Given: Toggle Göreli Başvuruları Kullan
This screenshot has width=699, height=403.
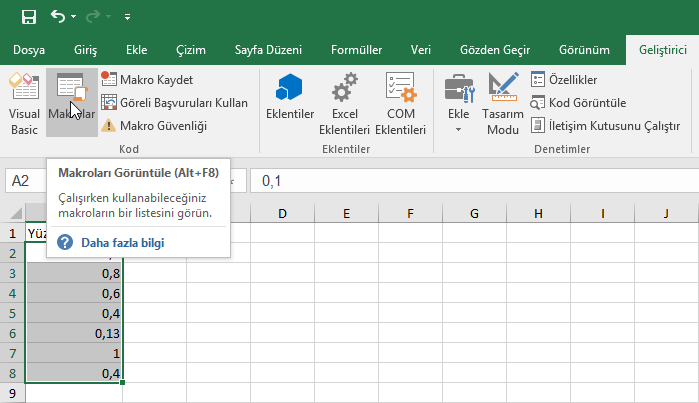Looking at the screenshot, I should 174,103.
